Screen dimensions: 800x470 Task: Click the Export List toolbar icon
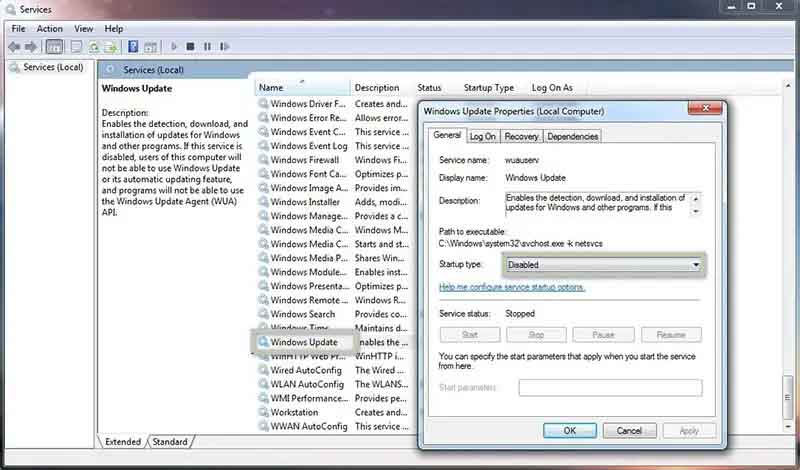pos(111,47)
